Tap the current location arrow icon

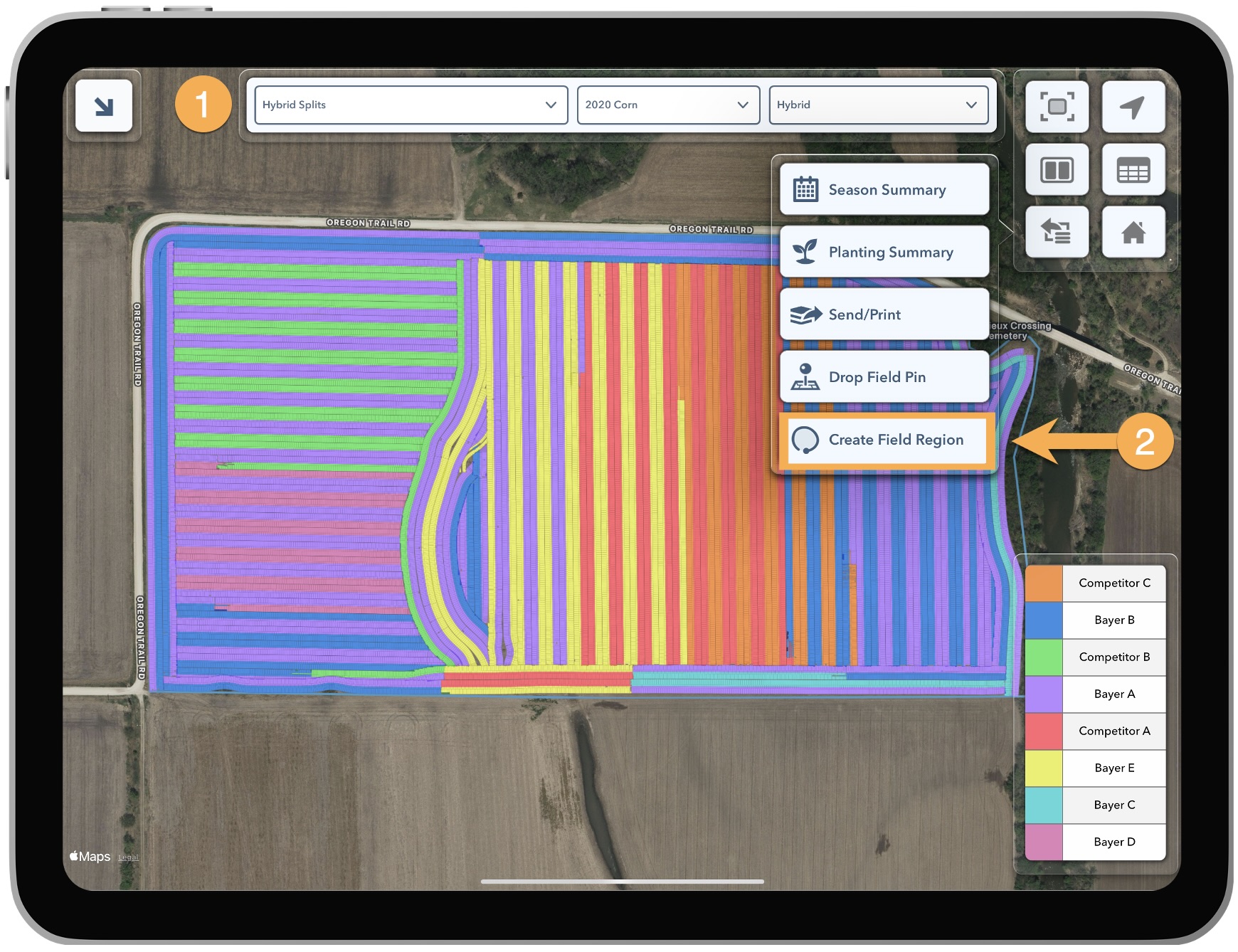pyautogui.click(x=1133, y=107)
